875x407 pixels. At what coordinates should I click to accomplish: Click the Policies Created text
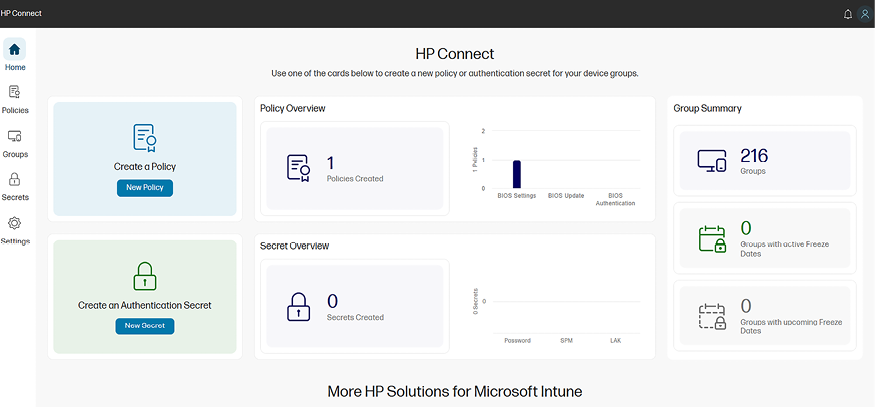(x=355, y=179)
